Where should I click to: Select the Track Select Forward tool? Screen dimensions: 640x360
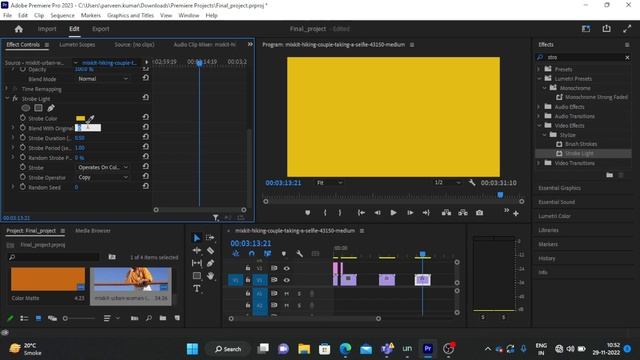[x=210, y=238]
